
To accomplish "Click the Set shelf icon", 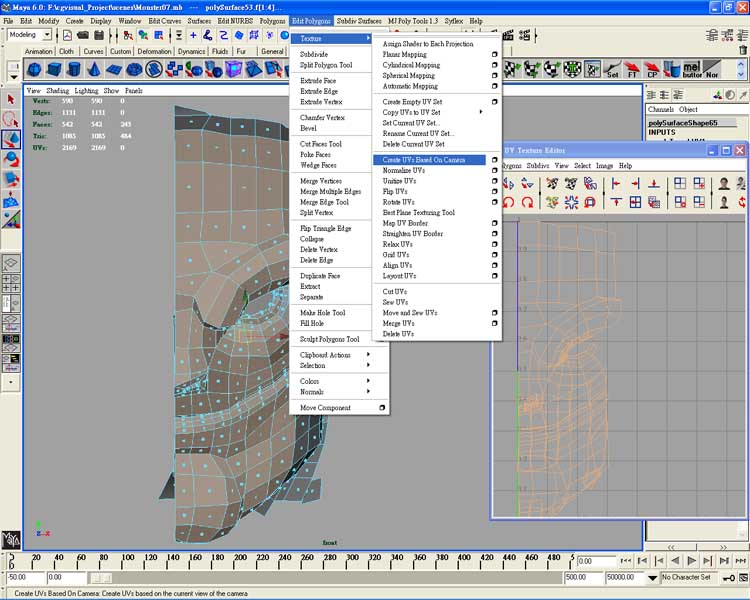I will [x=612, y=69].
